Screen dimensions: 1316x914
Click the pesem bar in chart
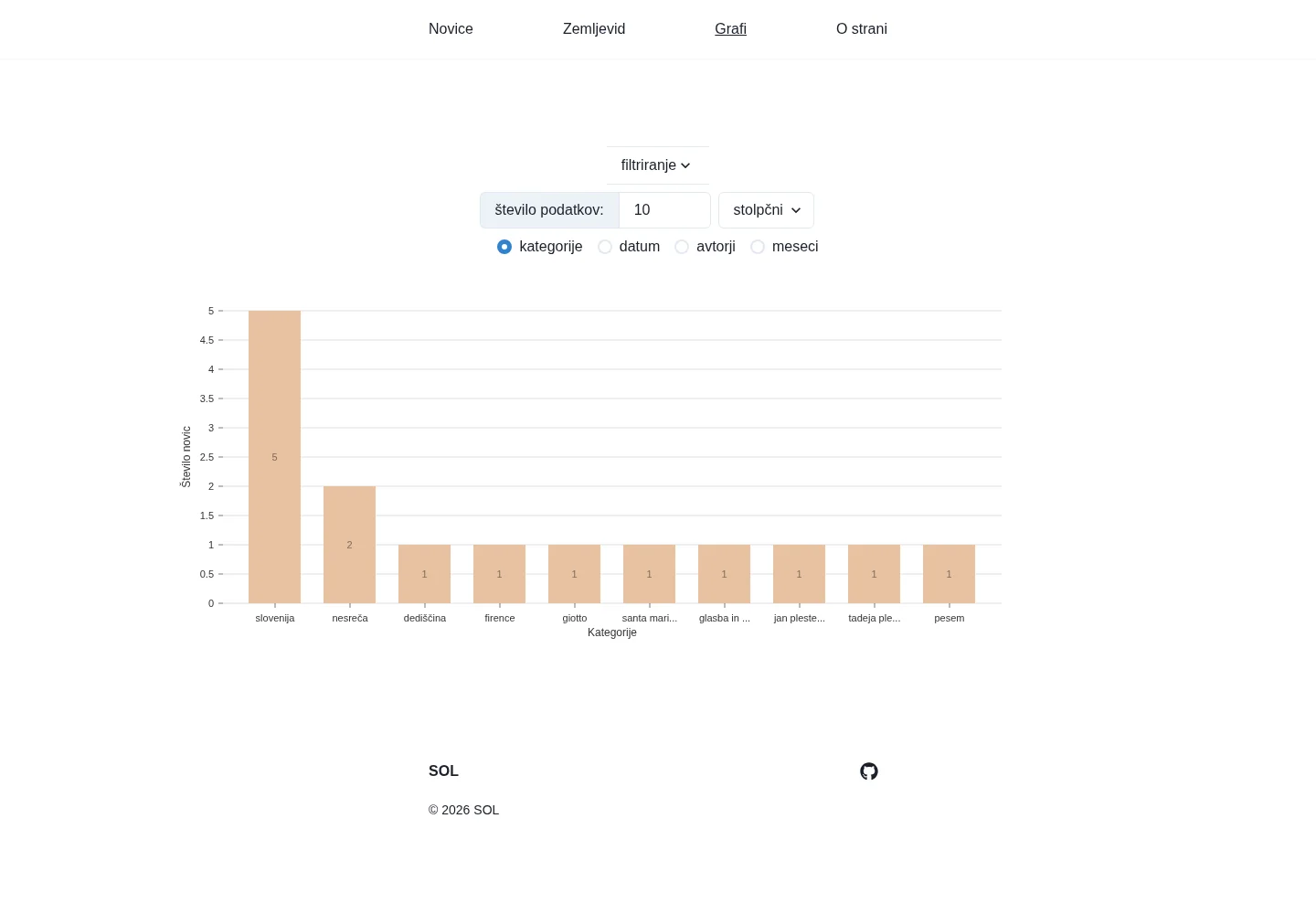coord(949,574)
